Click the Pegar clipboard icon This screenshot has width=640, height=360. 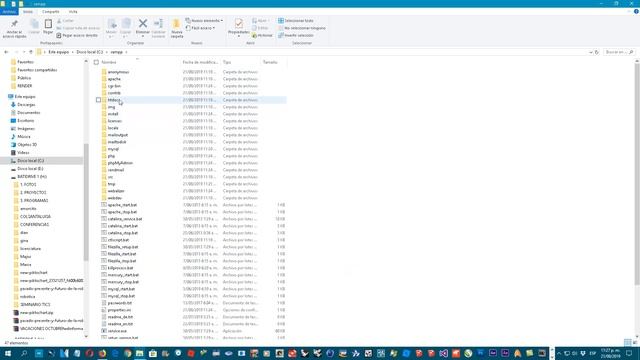coord(48,24)
